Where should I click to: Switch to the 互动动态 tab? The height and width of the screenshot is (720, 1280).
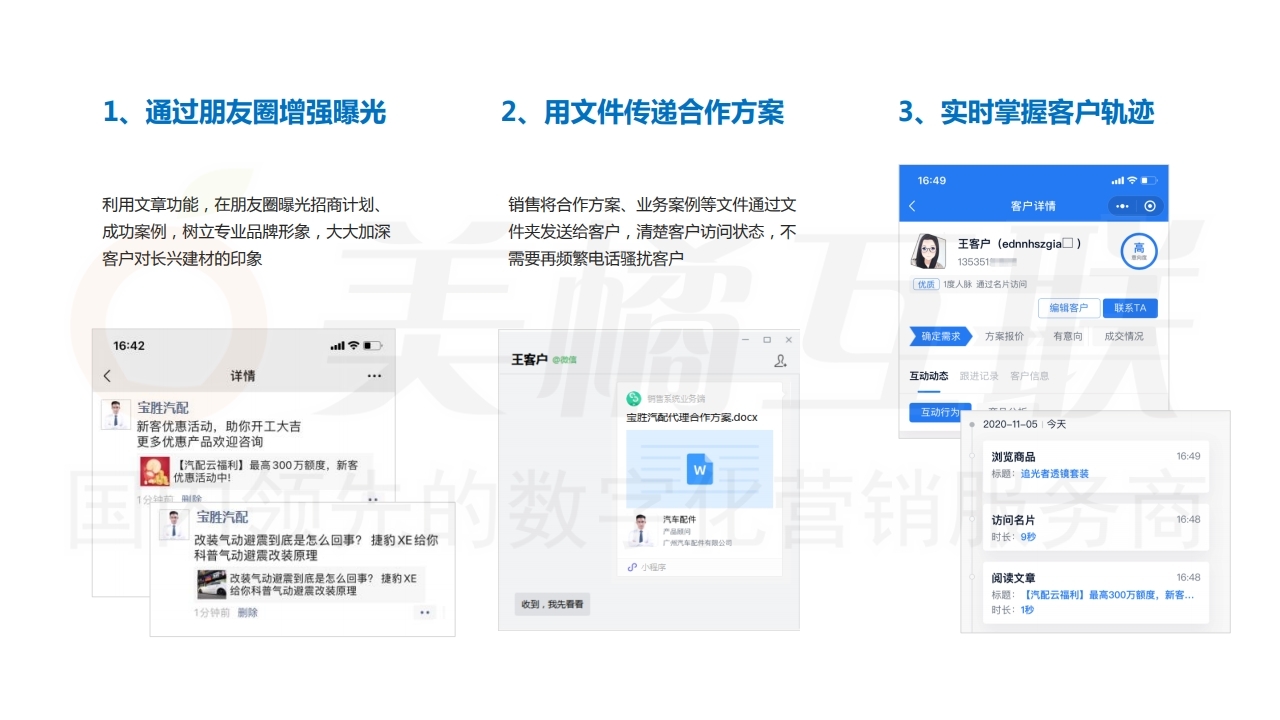tap(929, 376)
